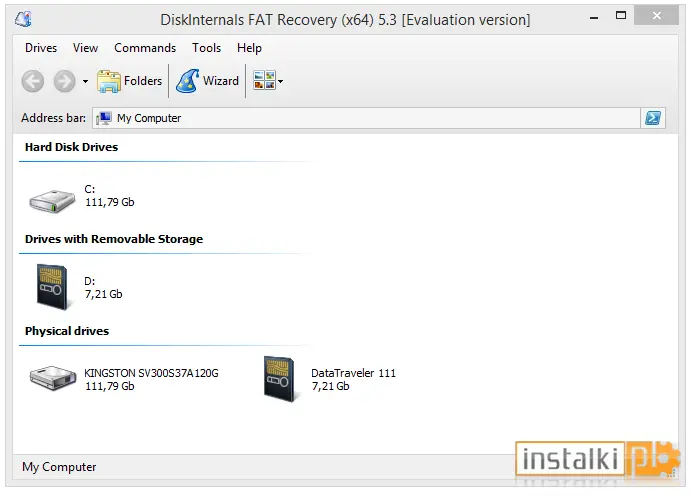This screenshot has height=496, width=693.
Task: Open the navigation history dropdown arrow
Action: tap(85, 81)
